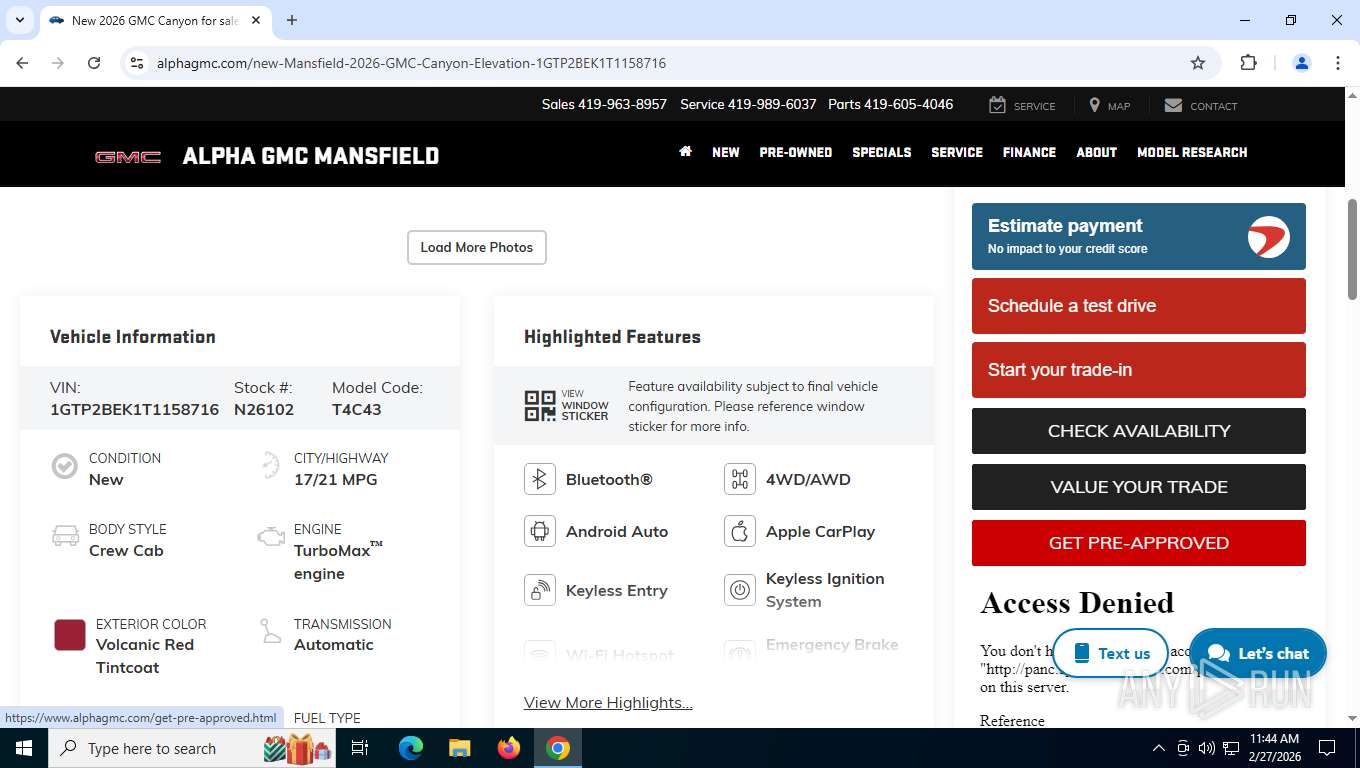Open the PRE-OWNED menu item
The image size is (1360, 768).
pos(796,152)
